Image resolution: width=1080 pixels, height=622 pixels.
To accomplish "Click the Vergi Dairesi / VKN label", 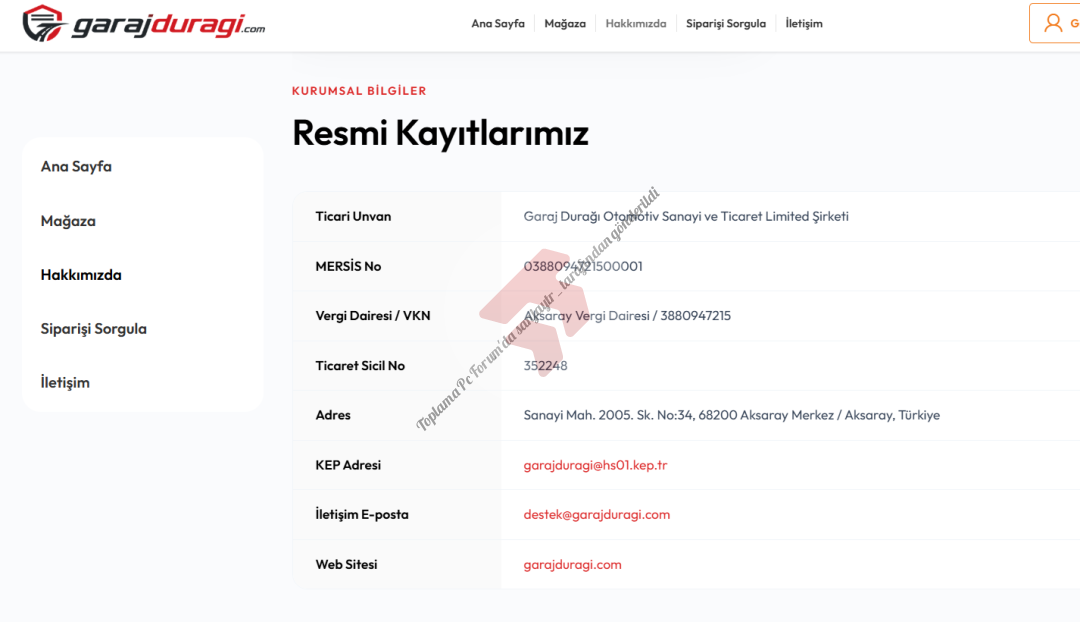I will click(373, 315).
